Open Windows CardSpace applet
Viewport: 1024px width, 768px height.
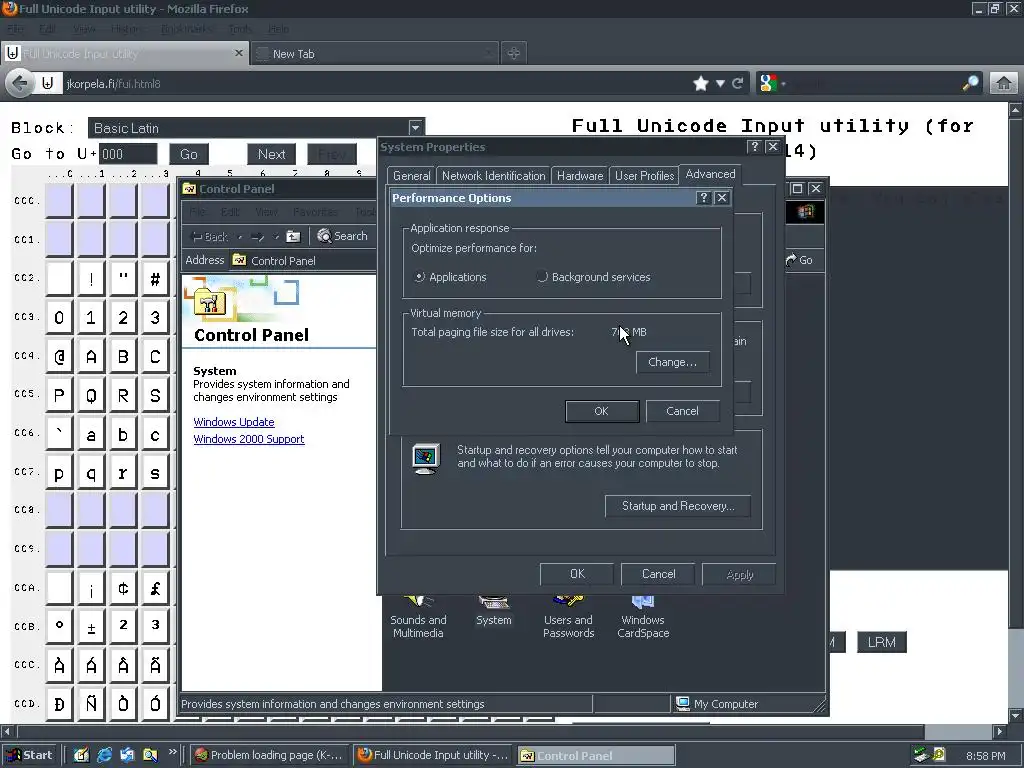(643, 617)
